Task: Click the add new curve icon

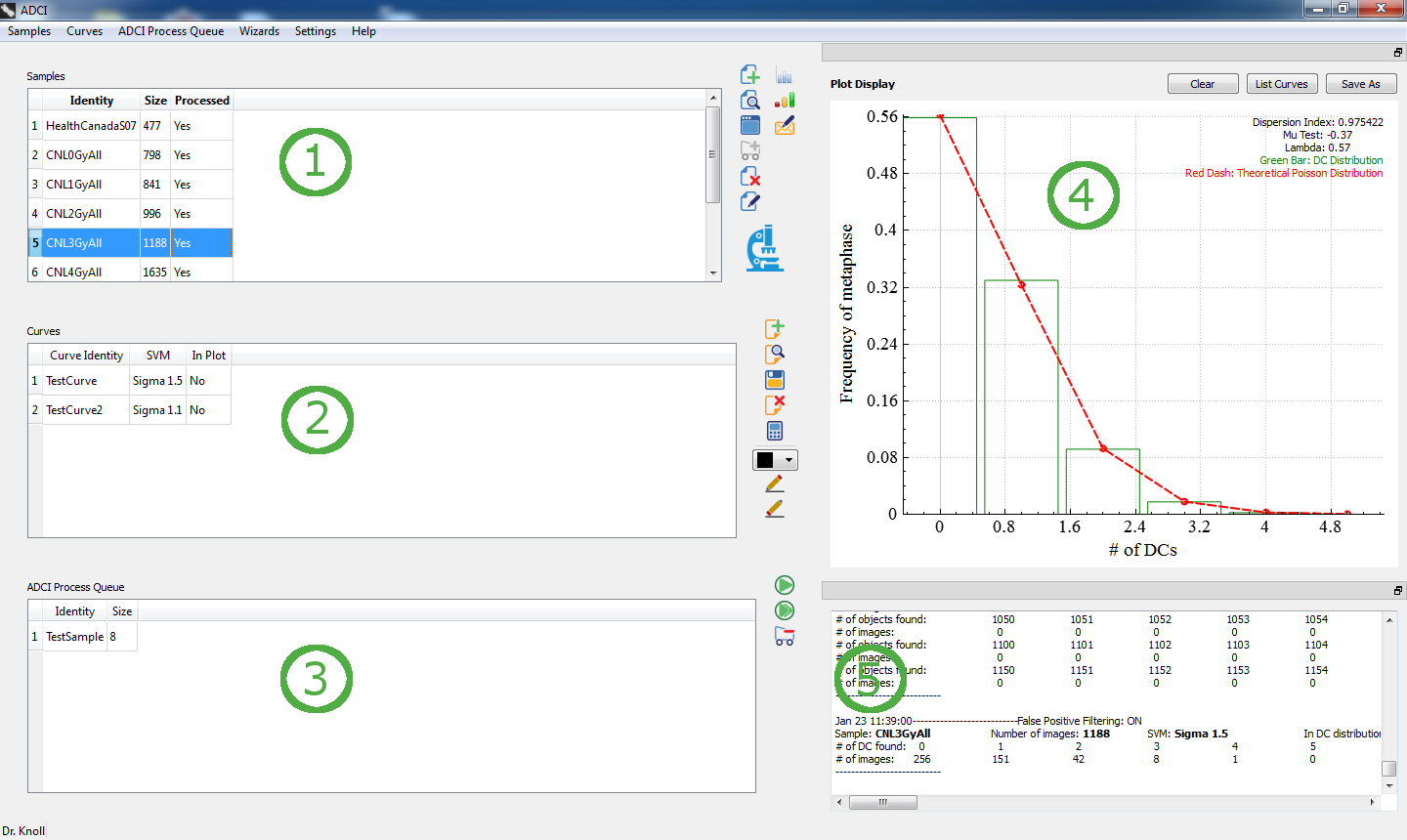Action: click(x=775, y=329)
